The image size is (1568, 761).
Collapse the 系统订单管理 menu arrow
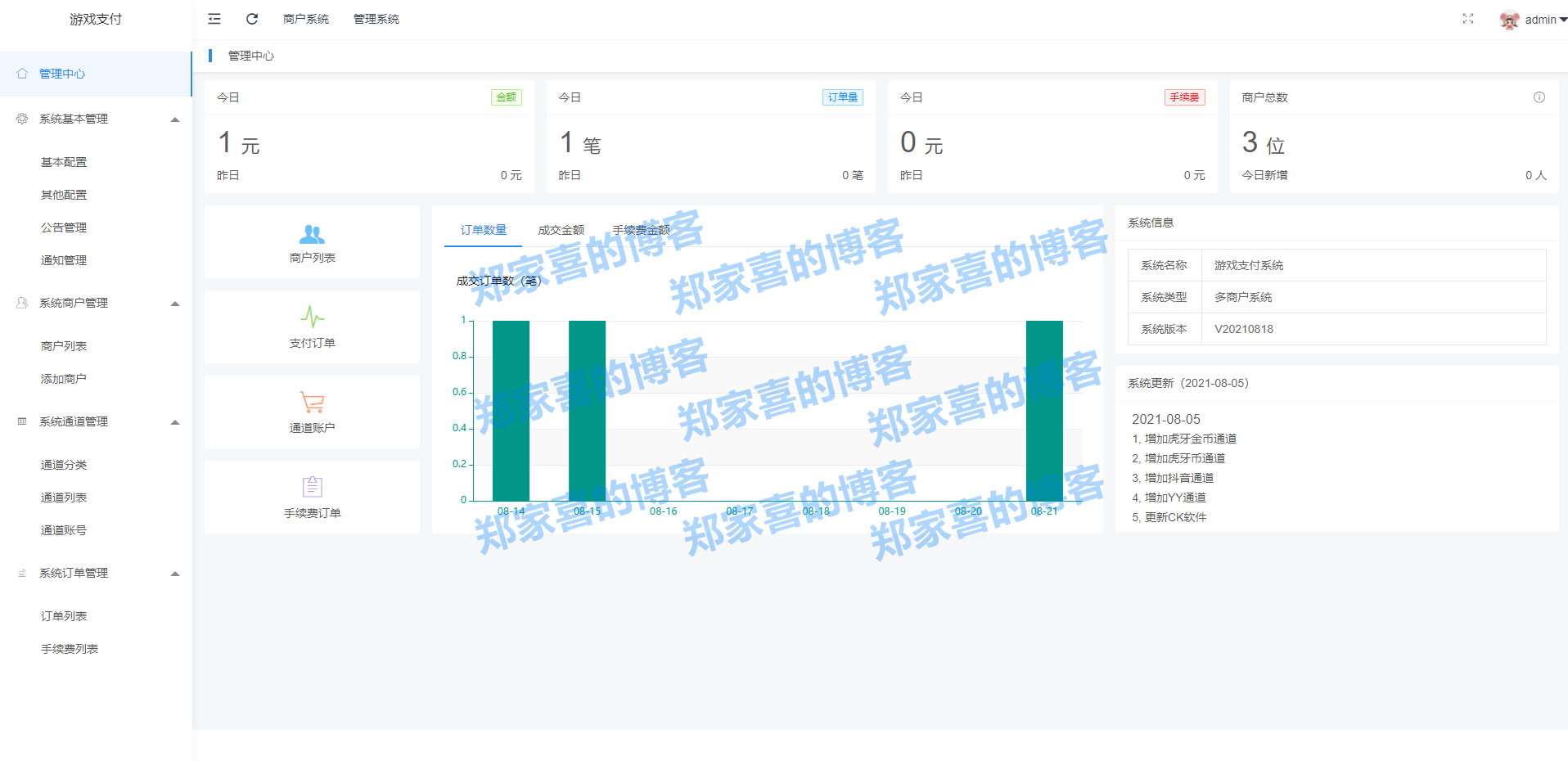point(175,574)
